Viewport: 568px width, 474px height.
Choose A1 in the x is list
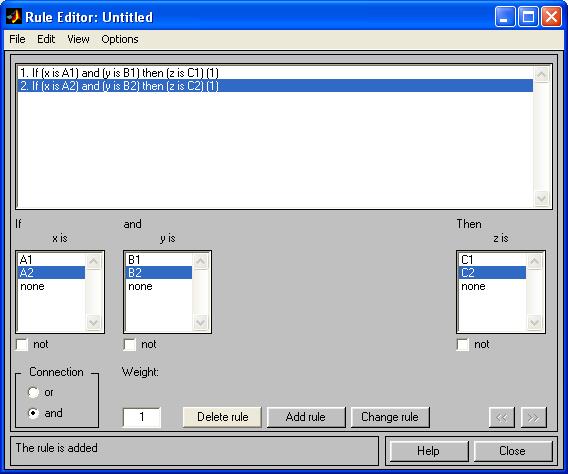(51, 260)
